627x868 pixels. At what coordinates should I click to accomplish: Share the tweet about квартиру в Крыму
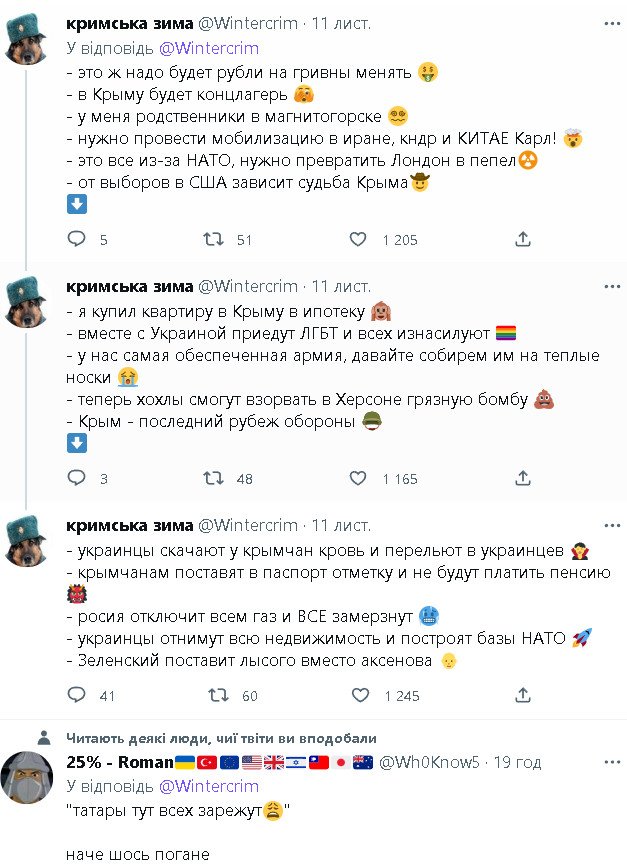tap(522, 479)
